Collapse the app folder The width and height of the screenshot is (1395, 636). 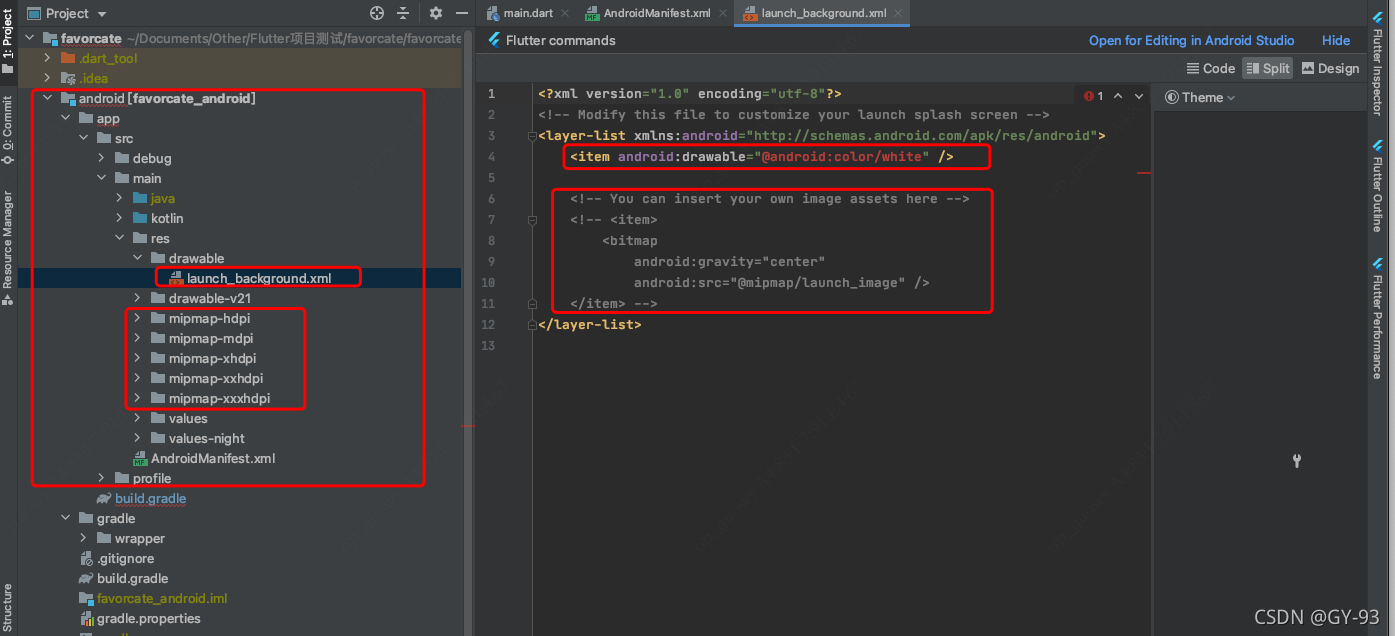[65, 118]
